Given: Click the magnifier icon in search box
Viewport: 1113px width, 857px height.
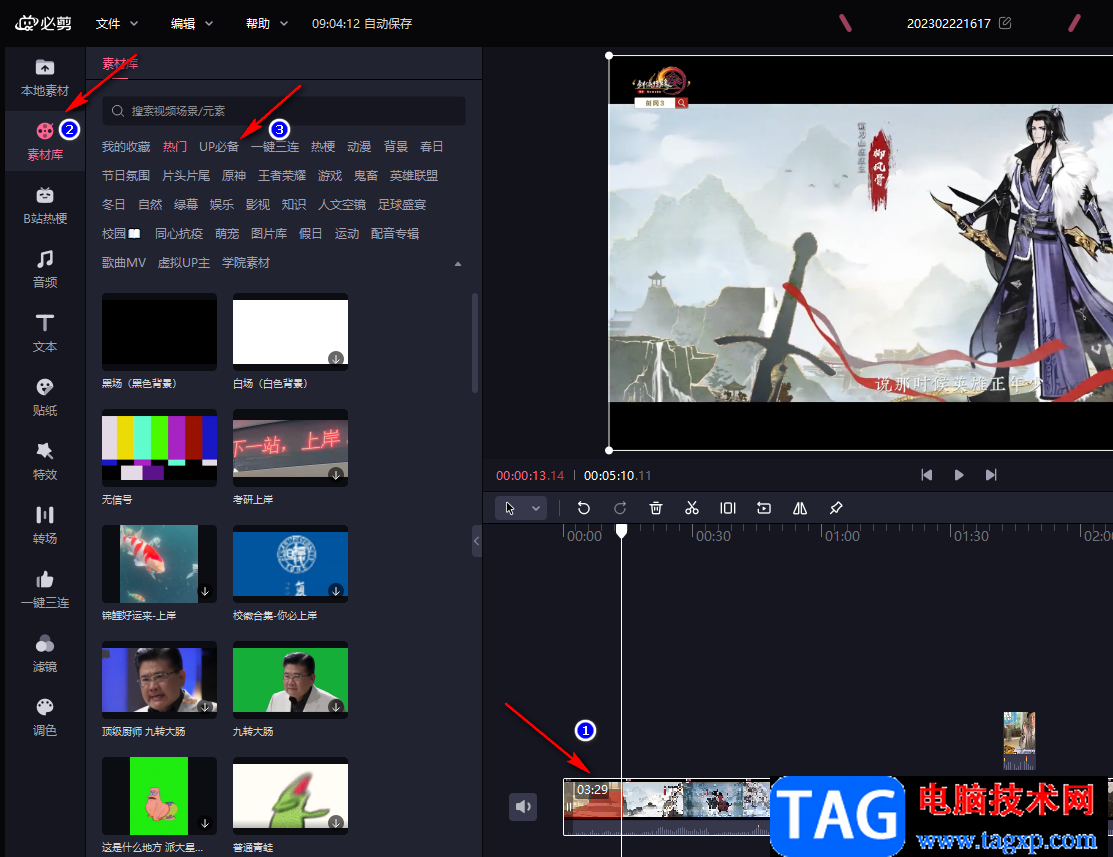Looking at the screenshot, I should click(119, 111).
